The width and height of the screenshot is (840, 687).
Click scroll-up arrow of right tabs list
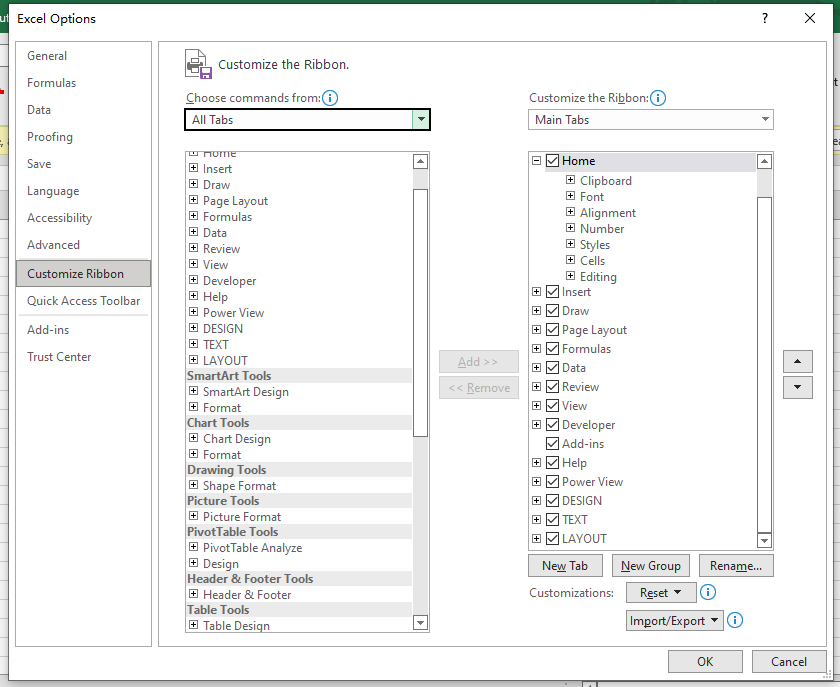point(764,161)
